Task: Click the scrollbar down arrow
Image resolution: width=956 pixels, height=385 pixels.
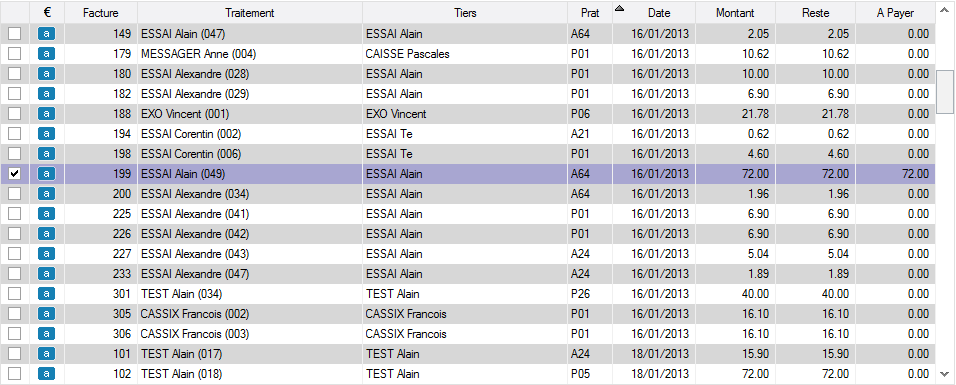Action: pyautogui.click(x=945, y=374)
